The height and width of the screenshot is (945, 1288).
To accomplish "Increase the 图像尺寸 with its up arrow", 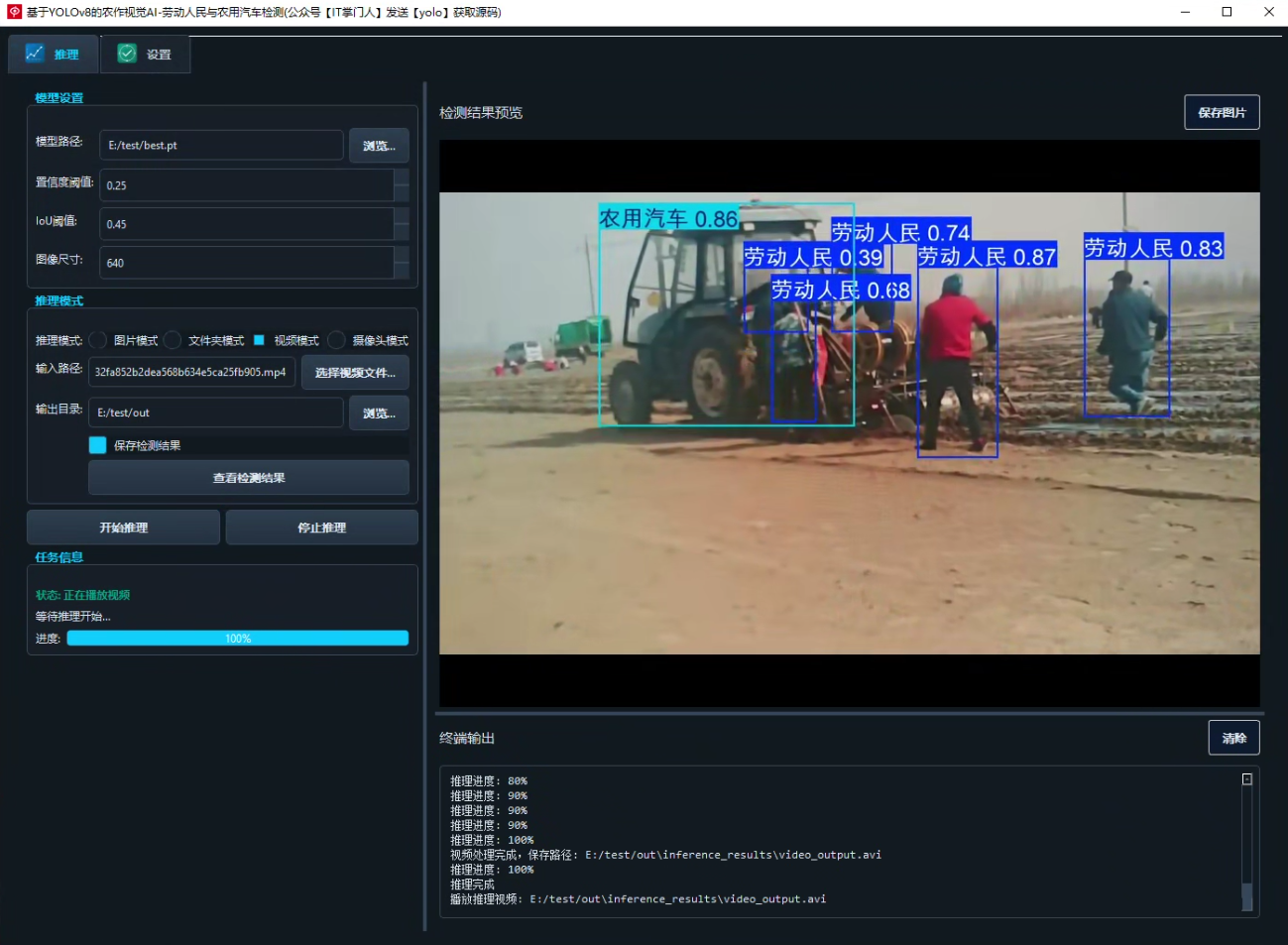I will 402,254.
